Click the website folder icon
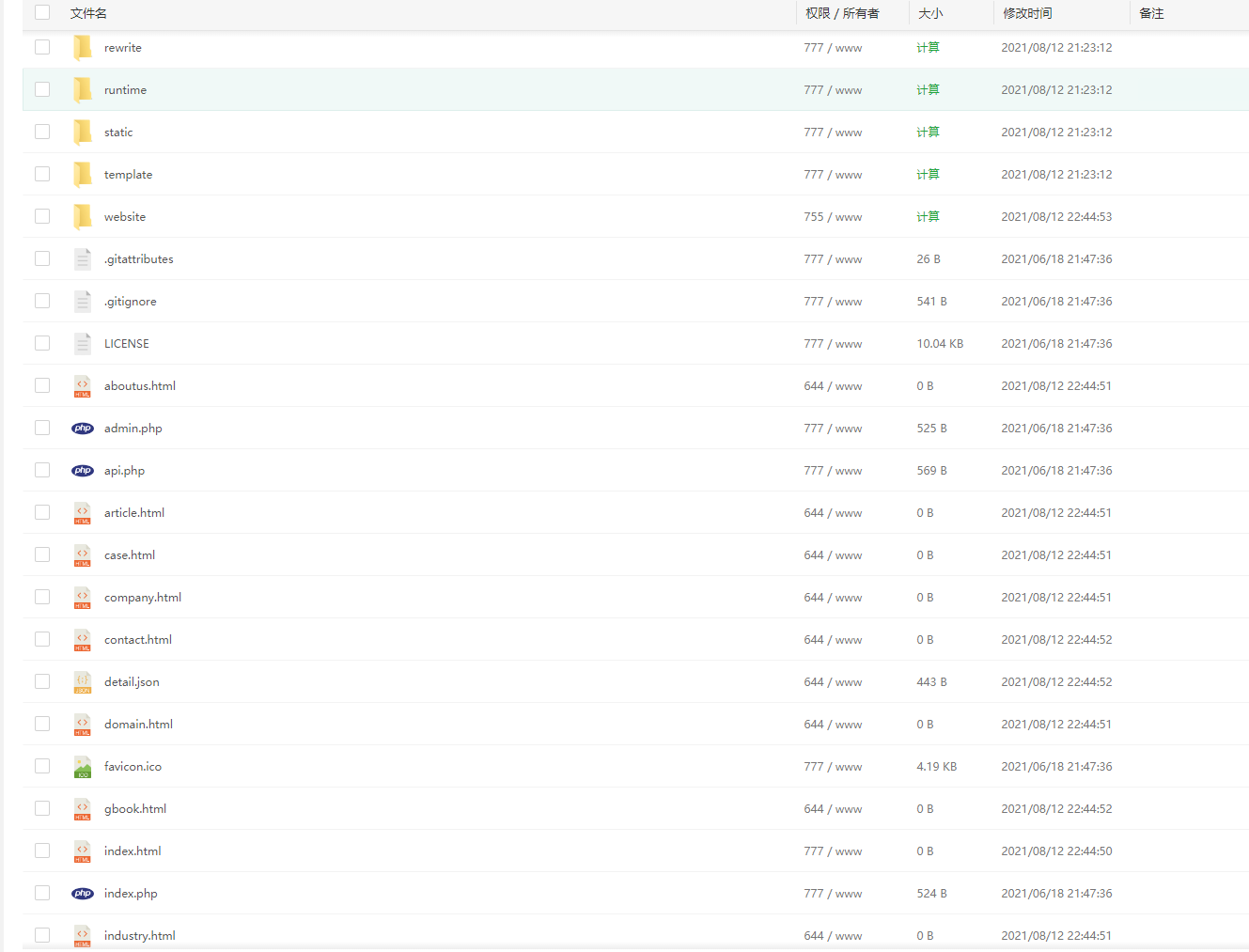1249x952 pixels. point(83,216)
